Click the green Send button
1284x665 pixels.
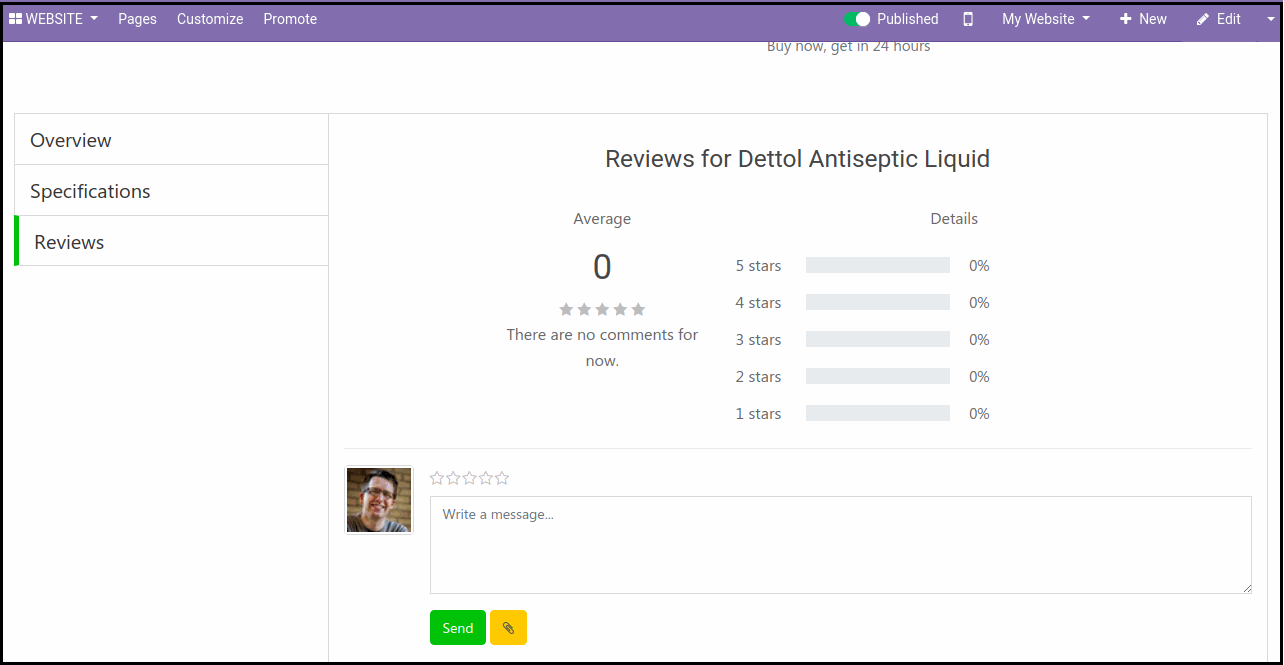click(x=458, y=628)
